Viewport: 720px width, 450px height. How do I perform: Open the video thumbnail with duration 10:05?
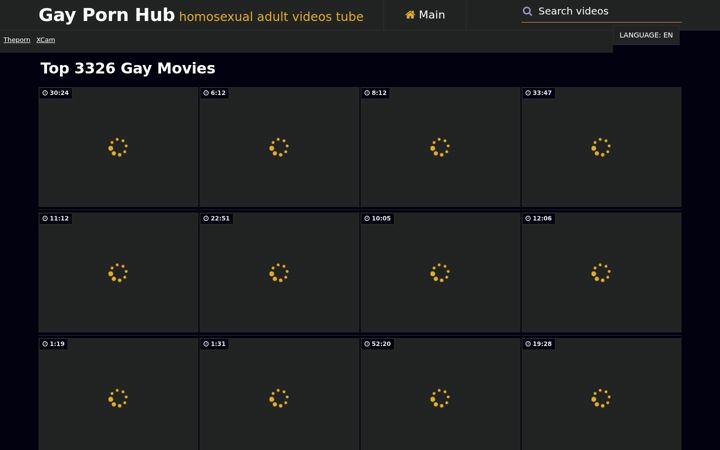[x=440, y=272]
